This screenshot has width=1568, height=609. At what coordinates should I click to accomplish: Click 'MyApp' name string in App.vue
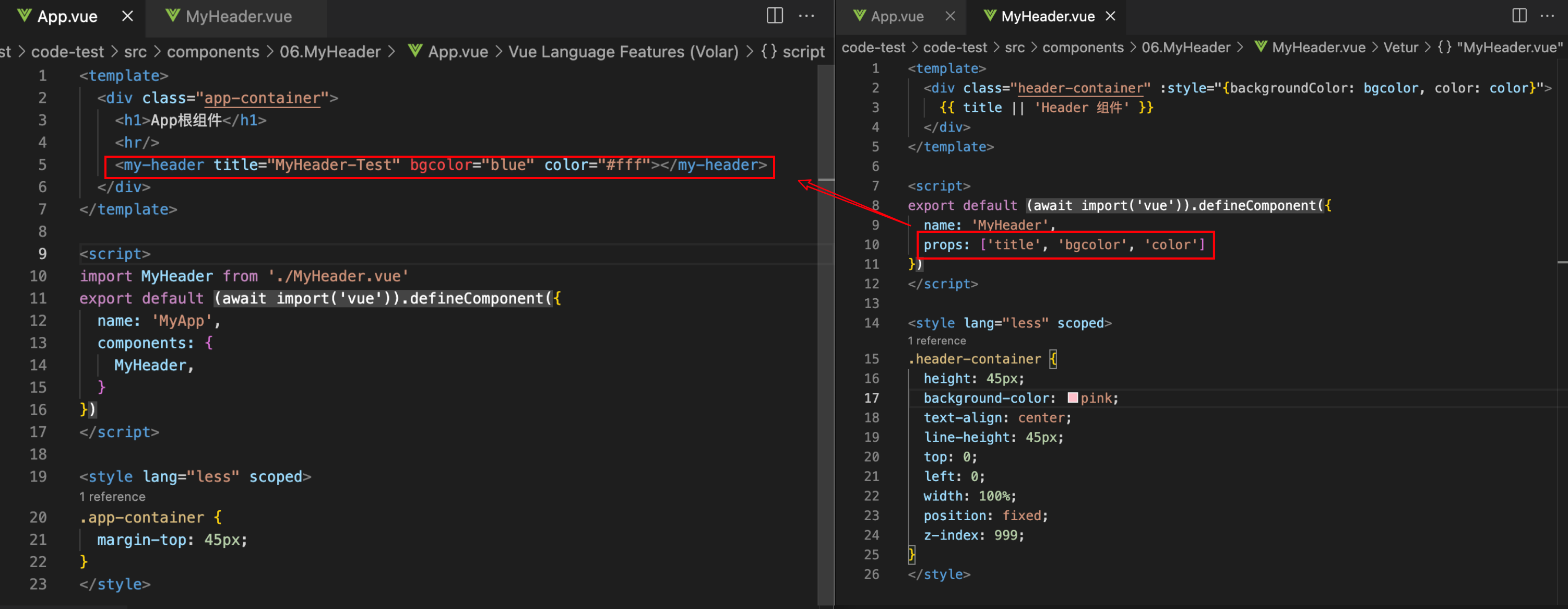click(182, 321)
